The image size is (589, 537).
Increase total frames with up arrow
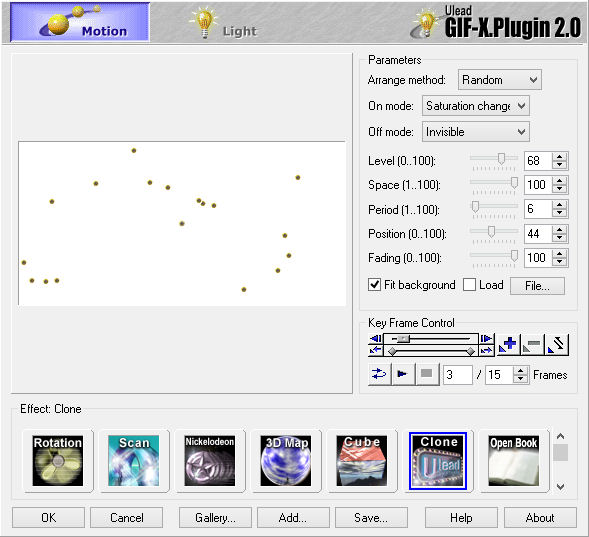click(x=520, y=371)
